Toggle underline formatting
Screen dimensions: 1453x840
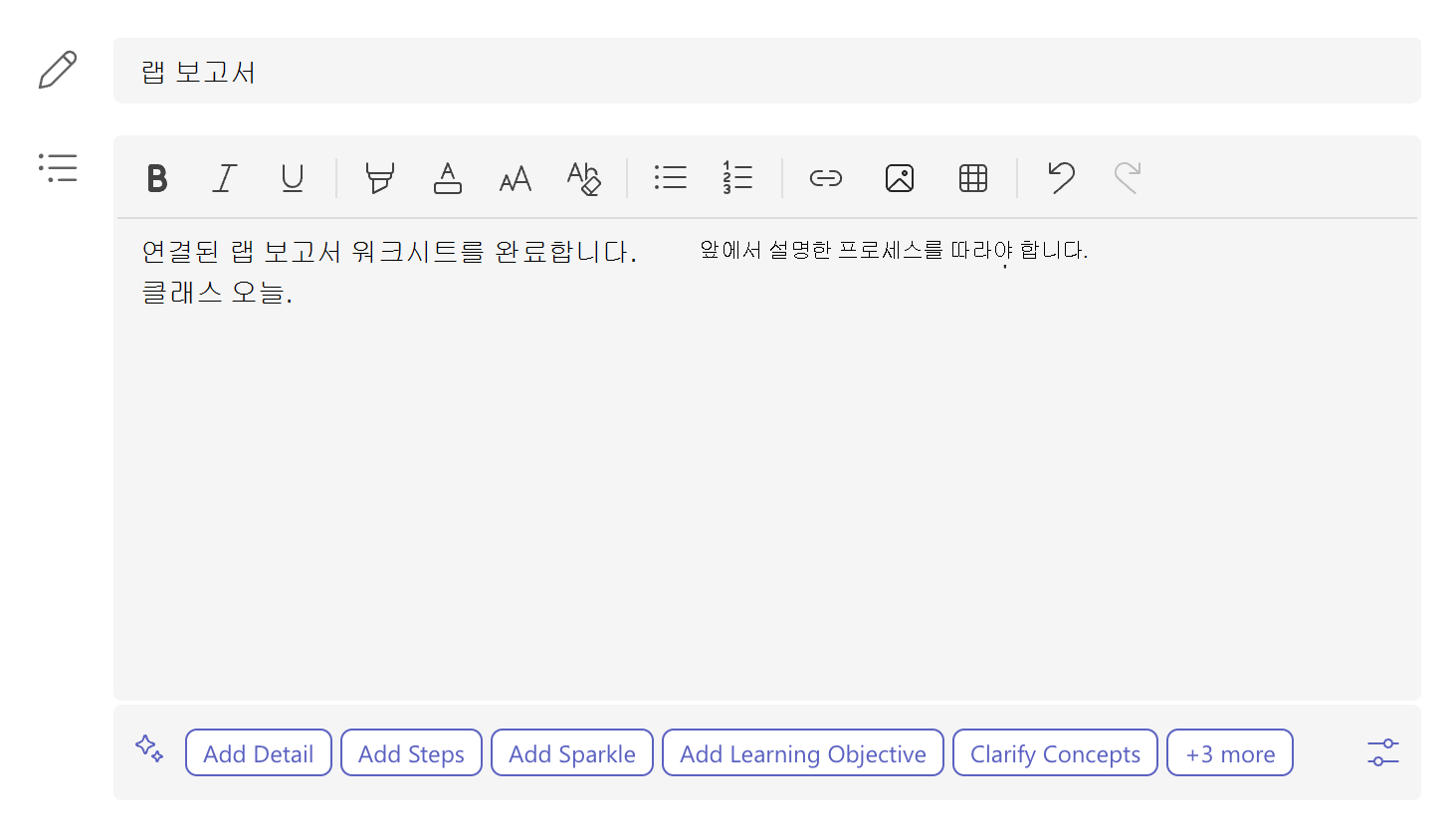[x=292, y=178]
